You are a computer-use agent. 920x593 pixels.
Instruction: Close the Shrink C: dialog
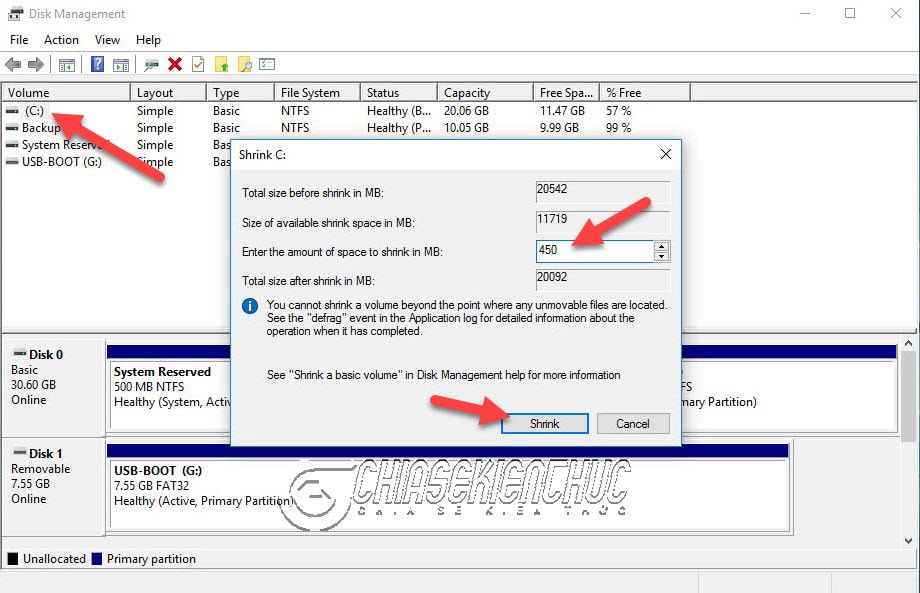[x=665, y=154]
